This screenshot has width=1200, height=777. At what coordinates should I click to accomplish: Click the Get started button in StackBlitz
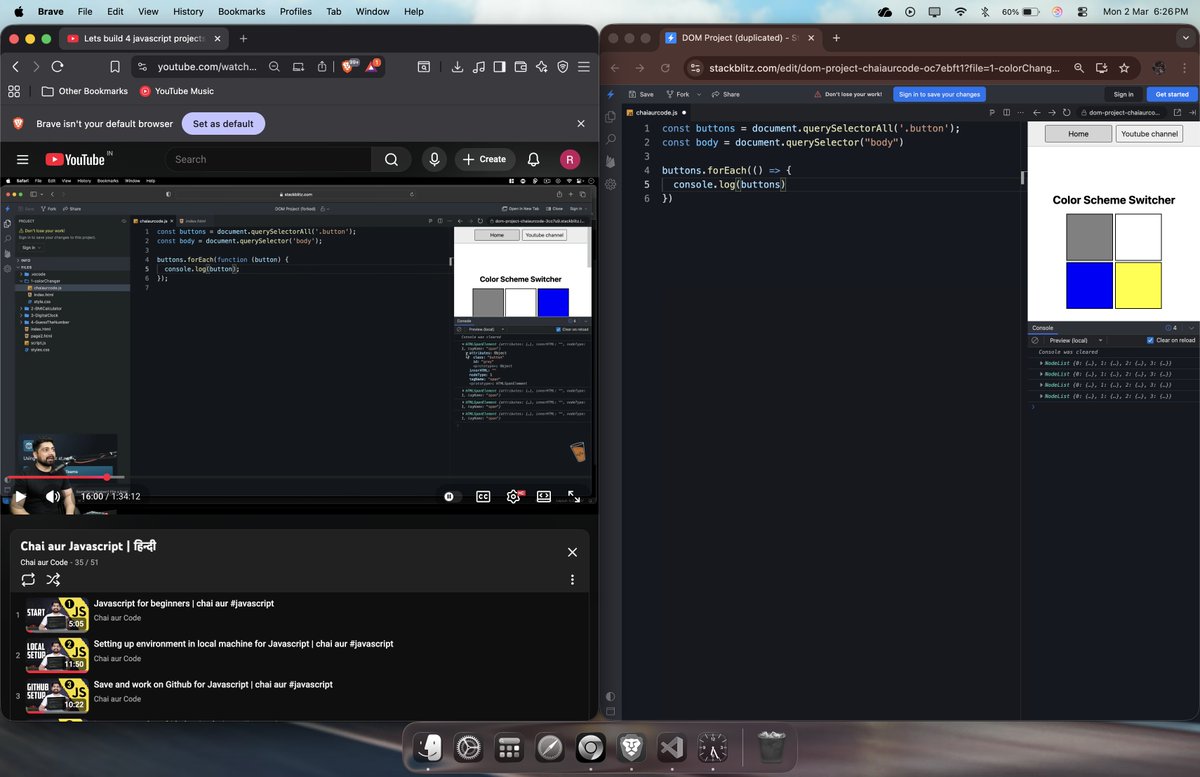point(1172,94)
